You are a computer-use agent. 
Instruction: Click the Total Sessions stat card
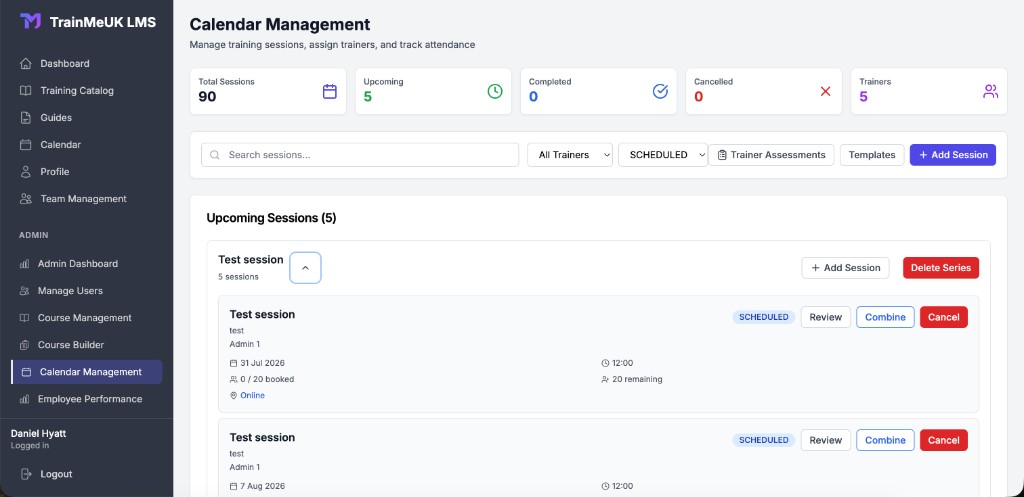point(268,91)
